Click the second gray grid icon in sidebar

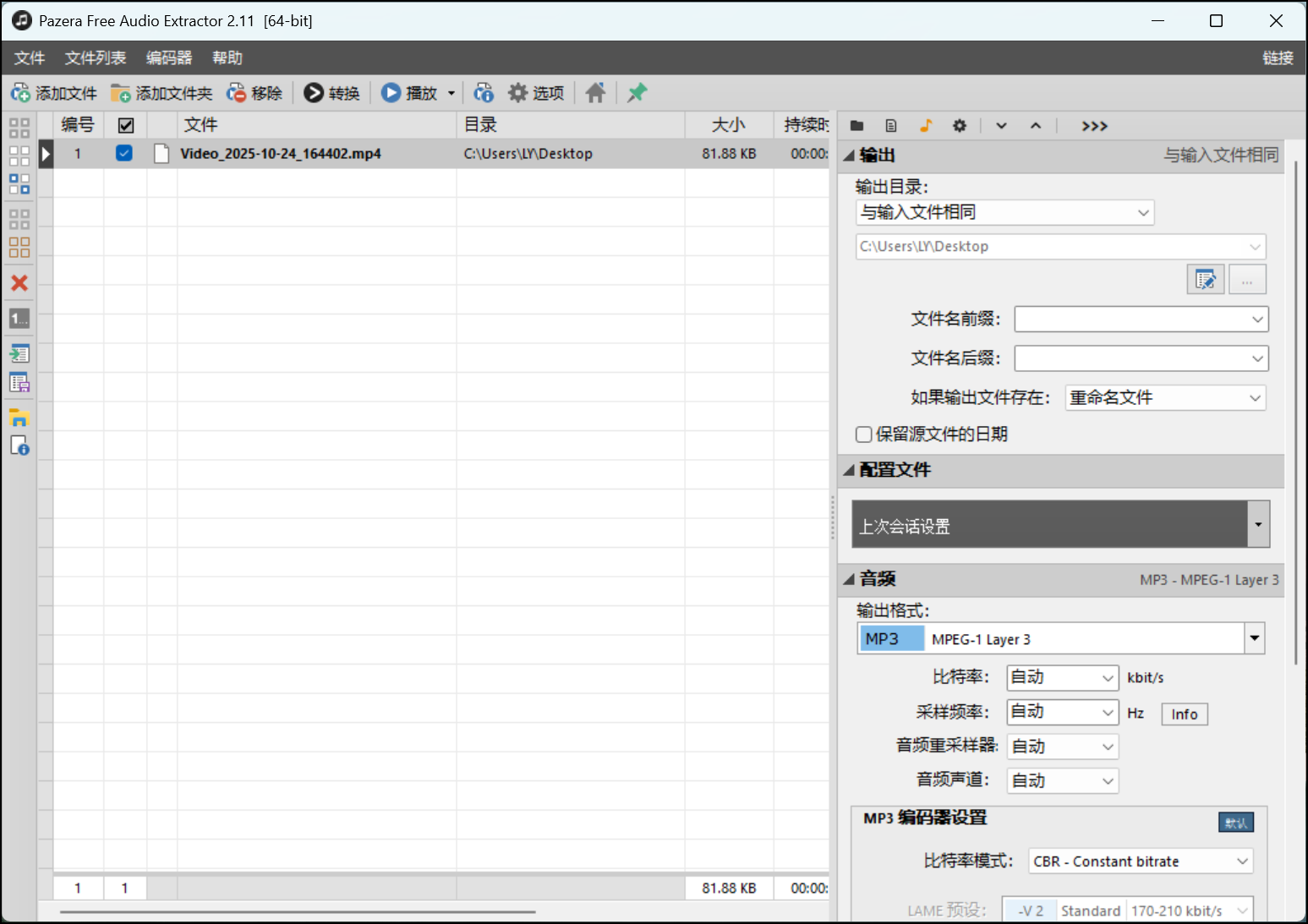19,219
